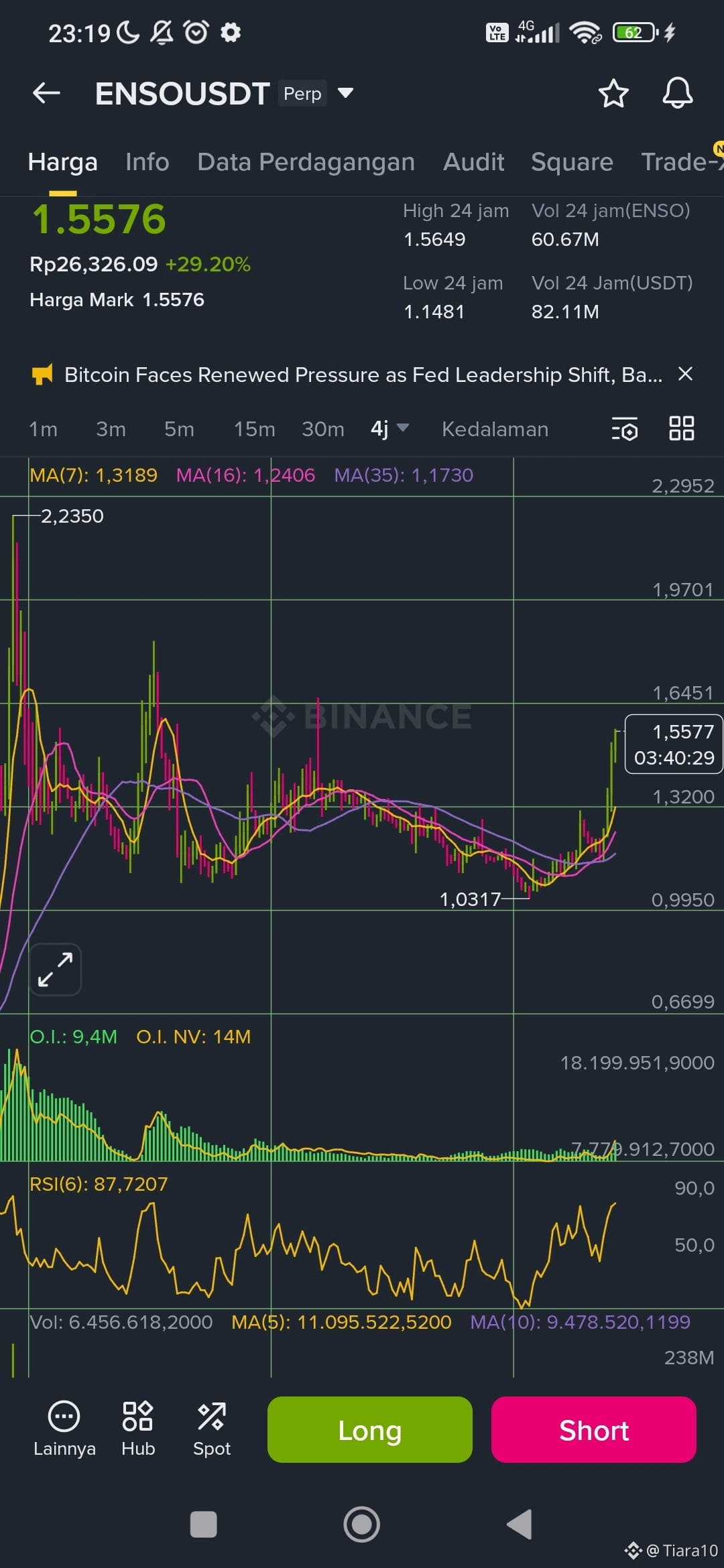The width and height of the screenshot is (724, 1568).
Task: Tap Low 24 jam value 1.1481
Action: (434, 312)
